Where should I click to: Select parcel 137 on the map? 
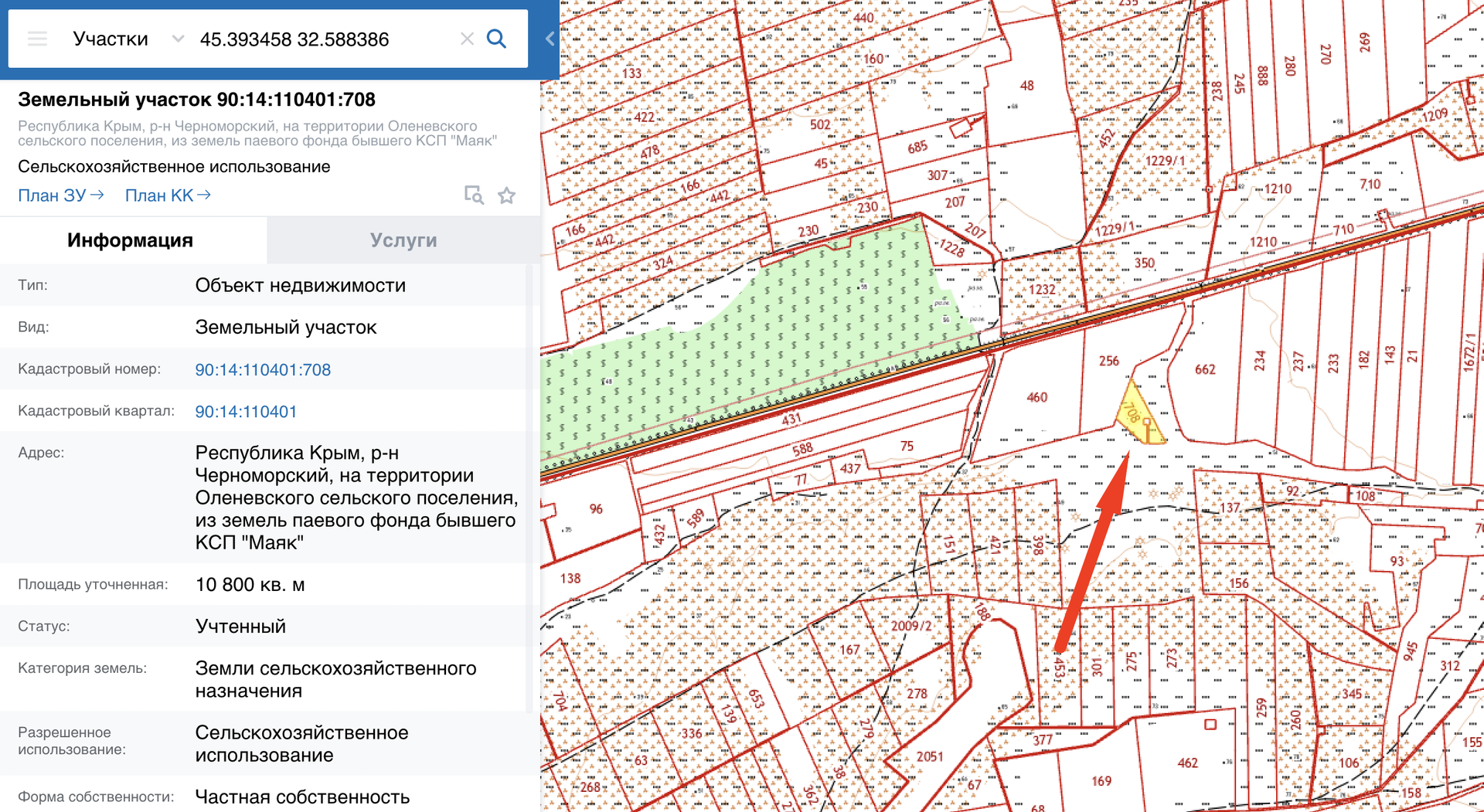pos(1230,508)
